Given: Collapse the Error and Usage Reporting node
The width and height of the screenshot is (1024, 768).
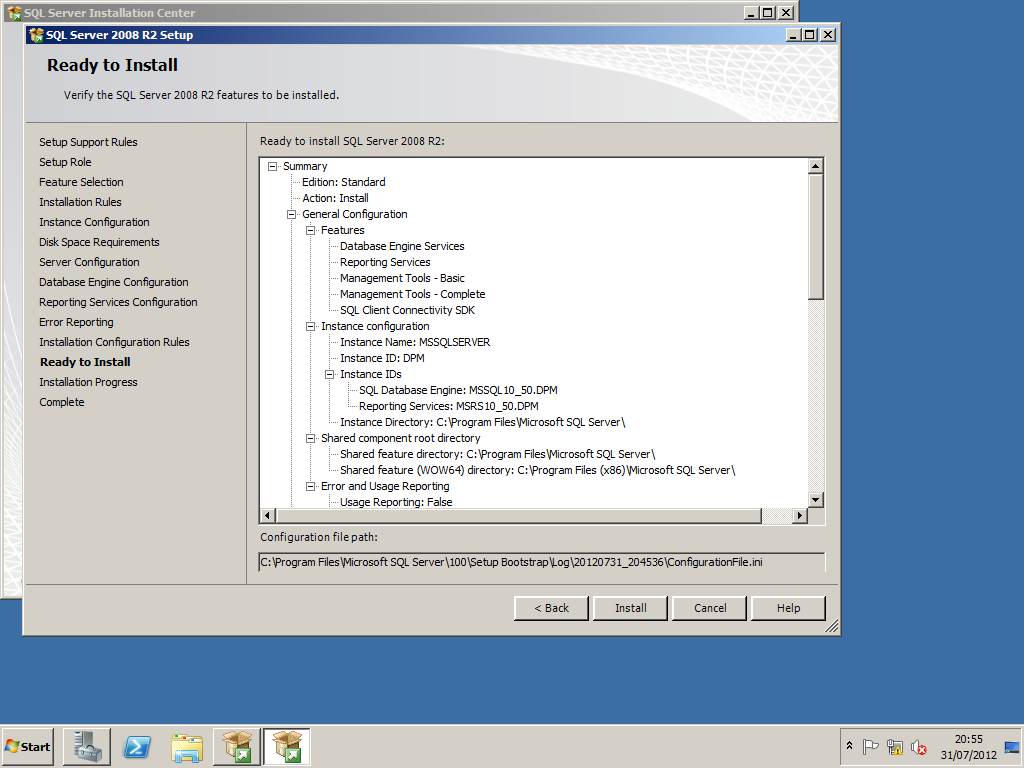Looking at the screenshot, I should coord(311,487).
